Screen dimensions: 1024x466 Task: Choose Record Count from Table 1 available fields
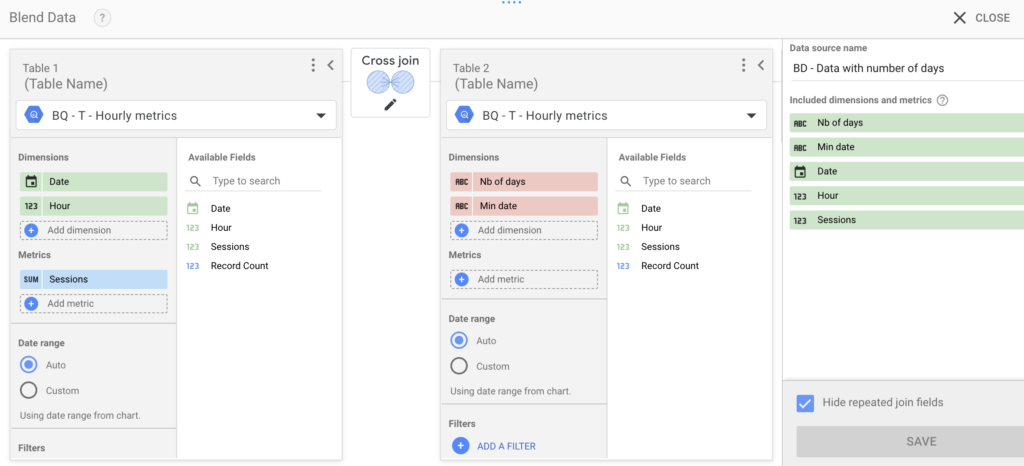pyautogui.click(x=239, y=266)
